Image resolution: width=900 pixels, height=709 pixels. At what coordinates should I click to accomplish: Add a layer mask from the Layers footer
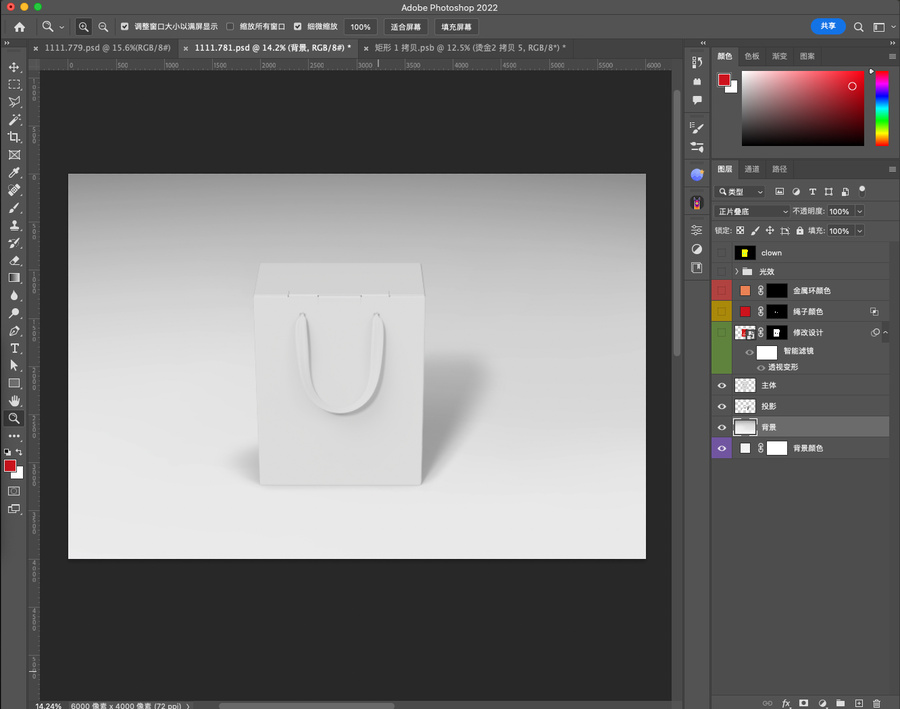804,703
